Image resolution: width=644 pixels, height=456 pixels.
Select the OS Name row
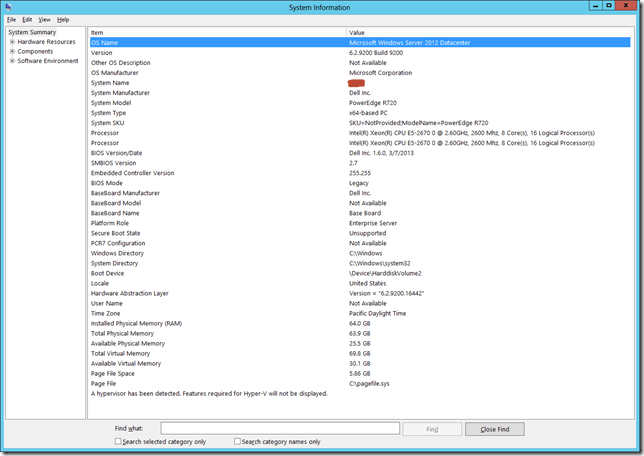pyautogui.click(x=360, y=42)
